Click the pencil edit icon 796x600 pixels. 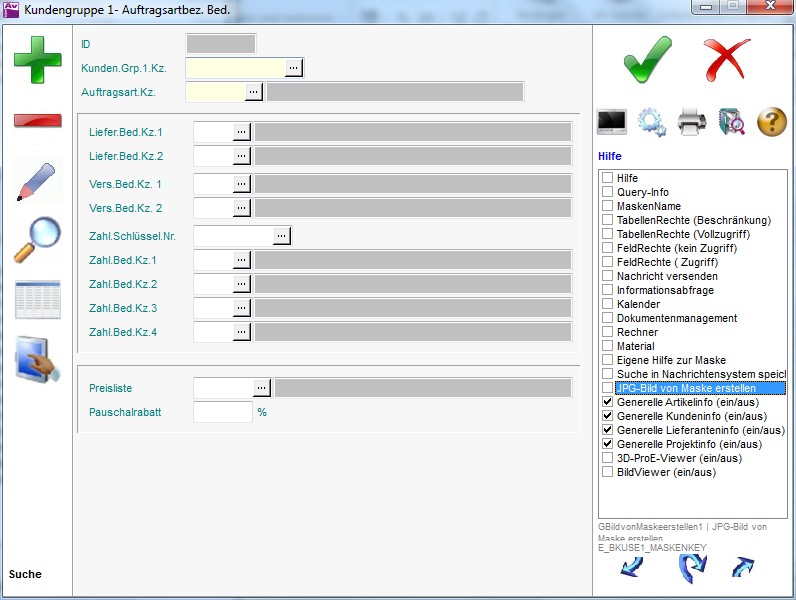click(37, 181)
